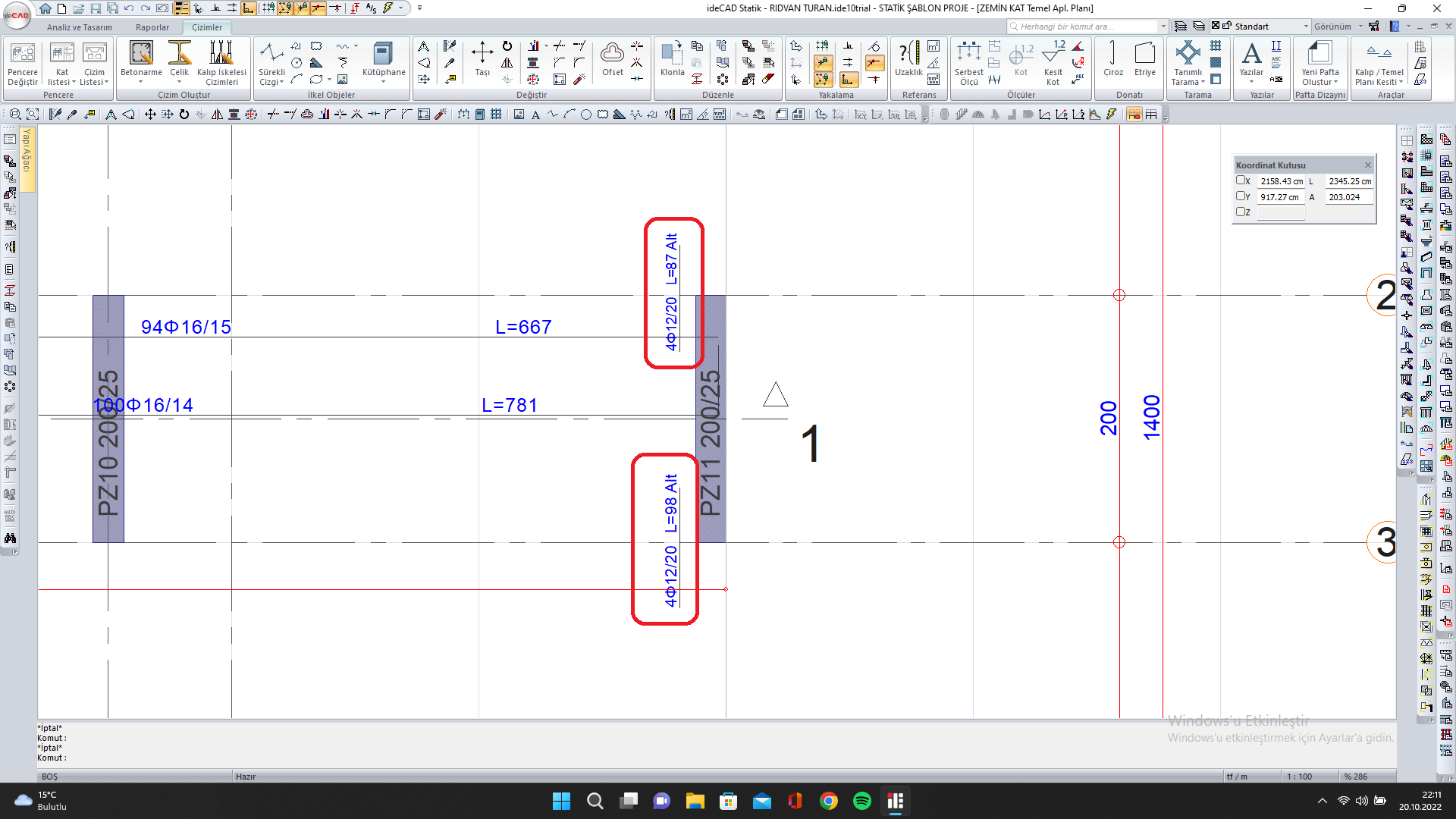Image resolution: width=1456 pixels, height=819 pixels.
Task: Close the Koordinat Kutusu panel
Action: click(x=1368, y=165)
